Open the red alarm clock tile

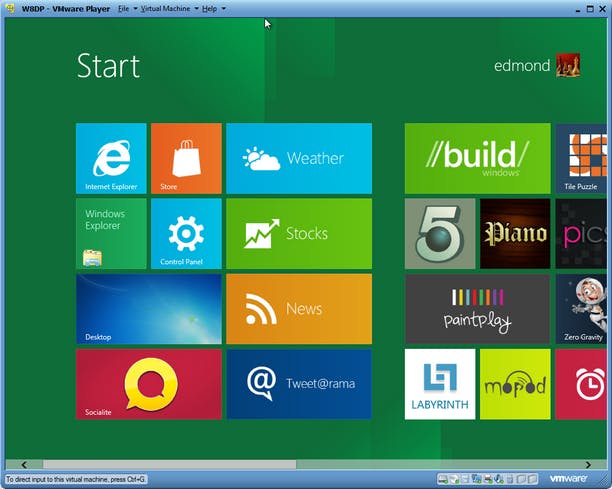(581, 384)
